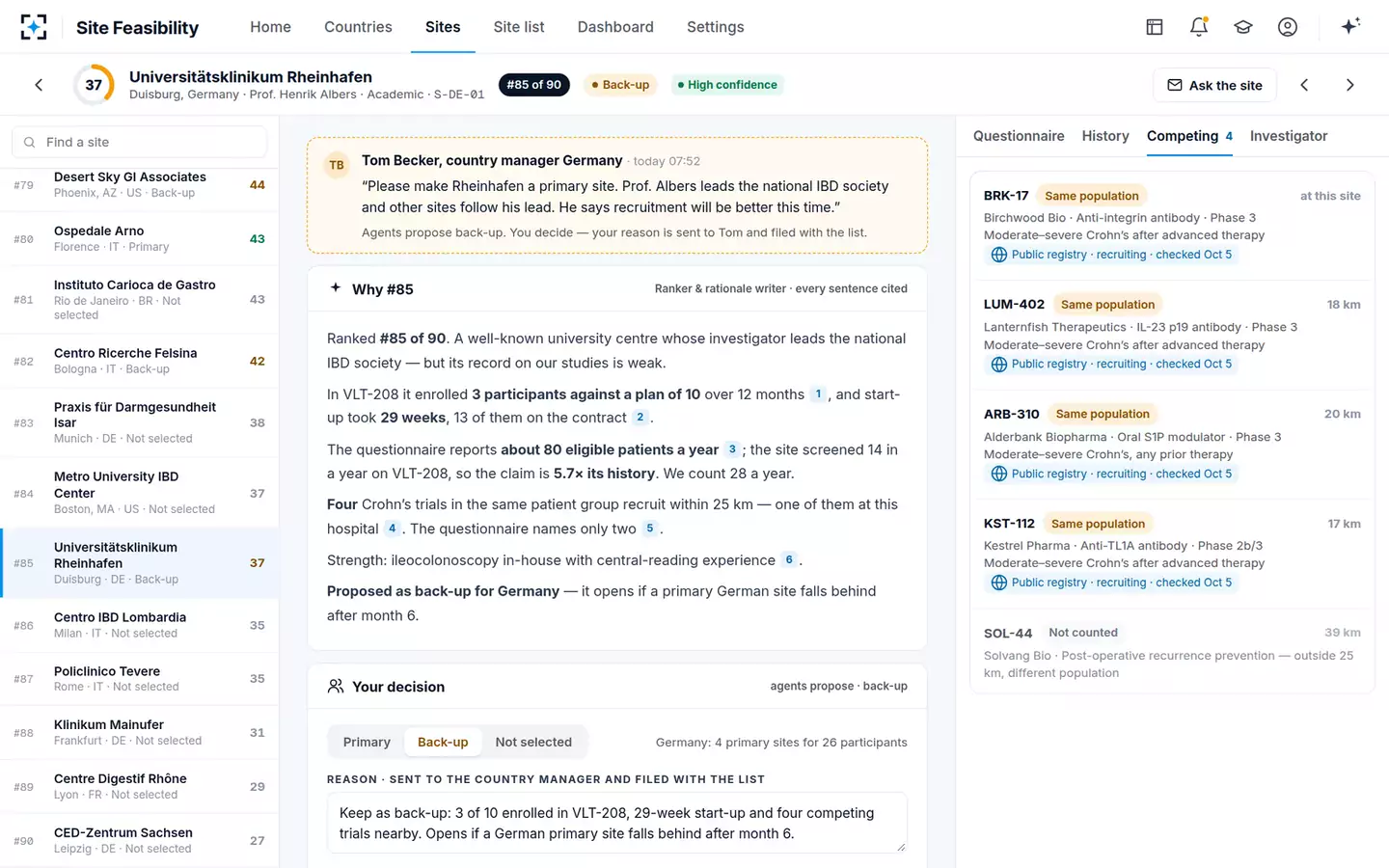Viewport: 1389px width, 868px height.
Task: Select the Back-up decision option
Action: [443, 742]
